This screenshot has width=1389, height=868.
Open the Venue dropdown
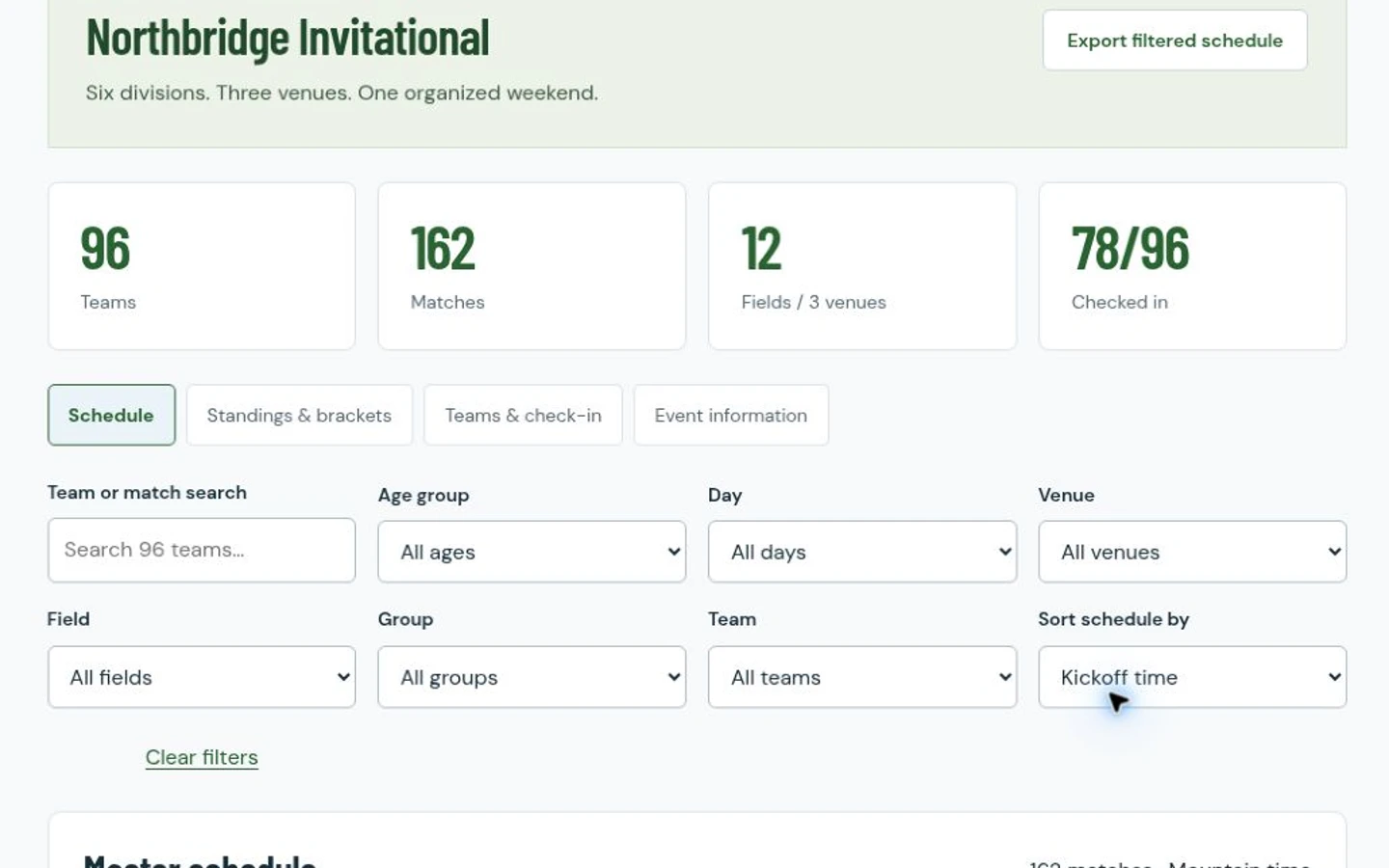click(1192, 552)
